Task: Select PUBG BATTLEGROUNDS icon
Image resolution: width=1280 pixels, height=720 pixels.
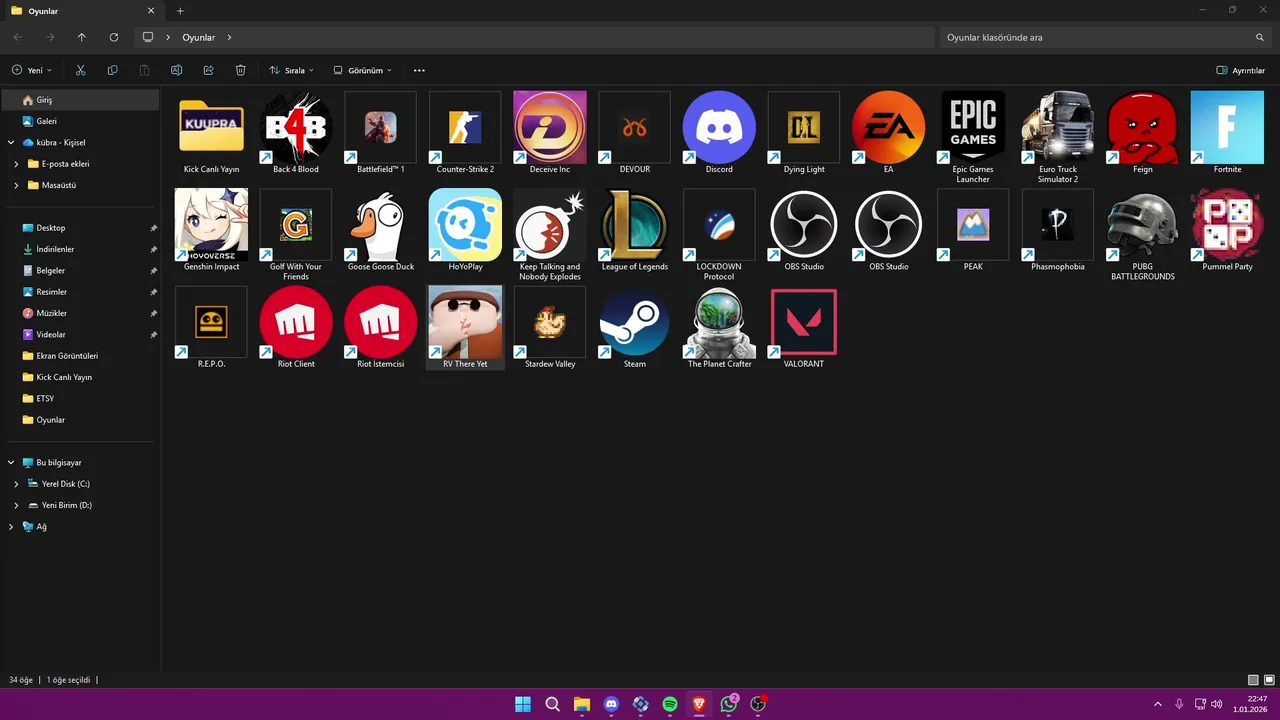Action: click(x=1143, y=225)
